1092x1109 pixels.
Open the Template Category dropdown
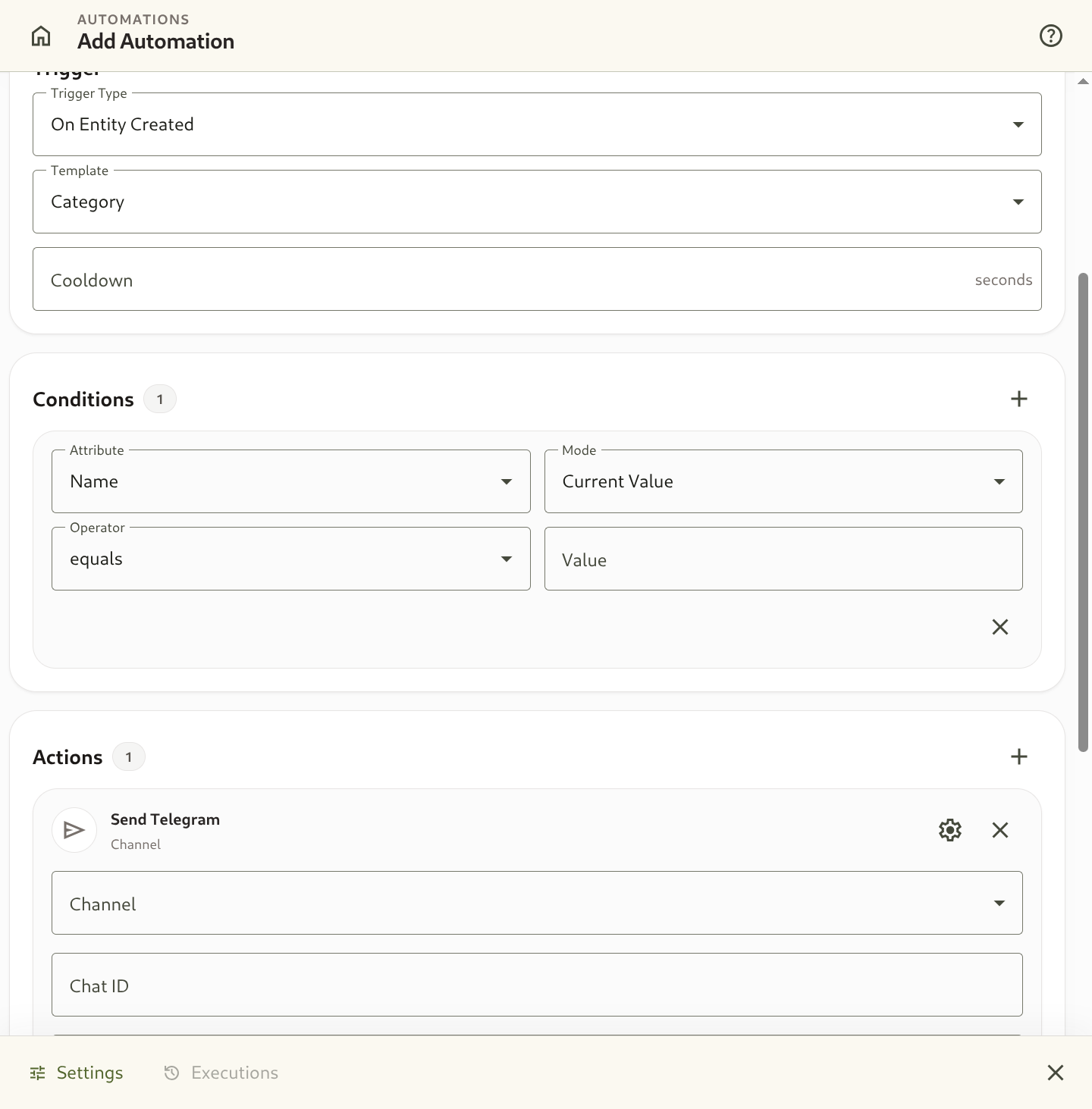click(537, 202)
